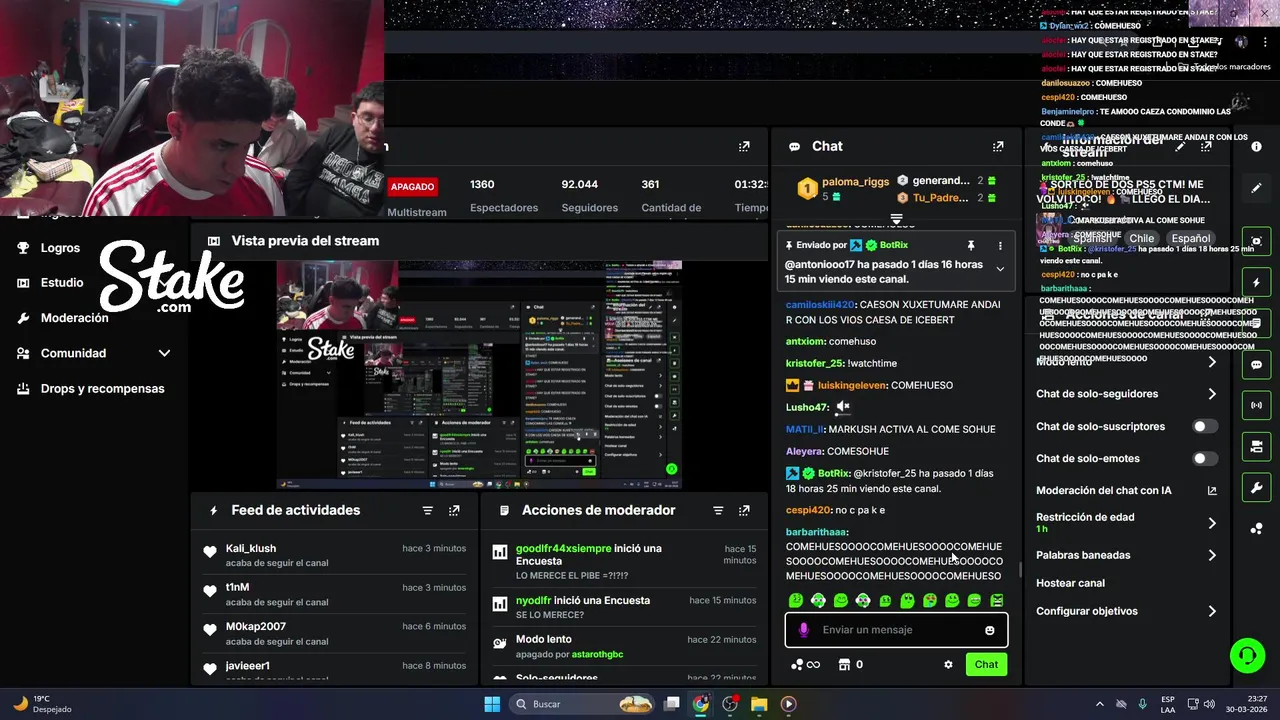Open three-dot menu of pinned message
The image size is (1280, 720).
tap(1000, 245)
